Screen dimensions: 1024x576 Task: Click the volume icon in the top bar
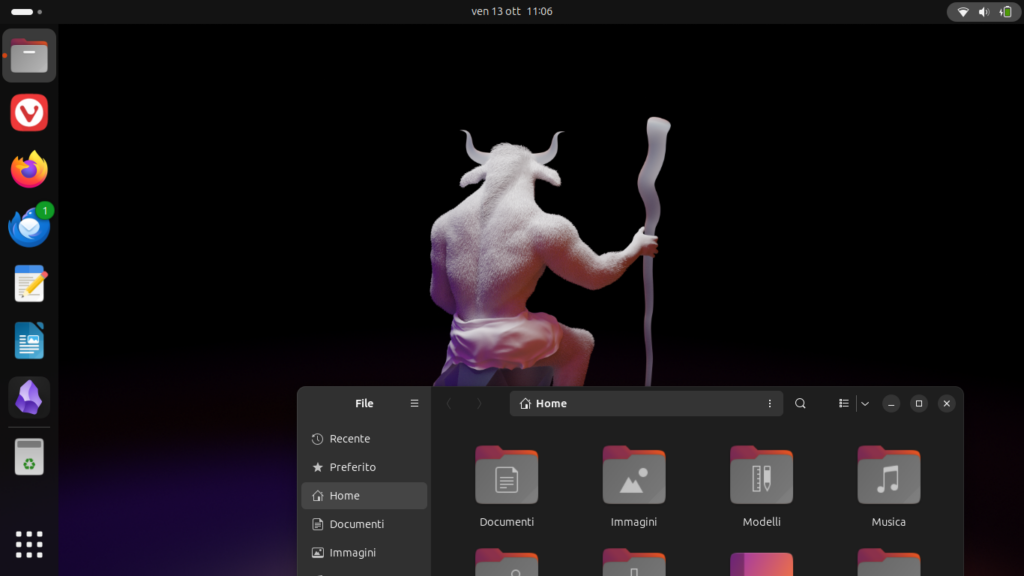click(x=984, y=12)
